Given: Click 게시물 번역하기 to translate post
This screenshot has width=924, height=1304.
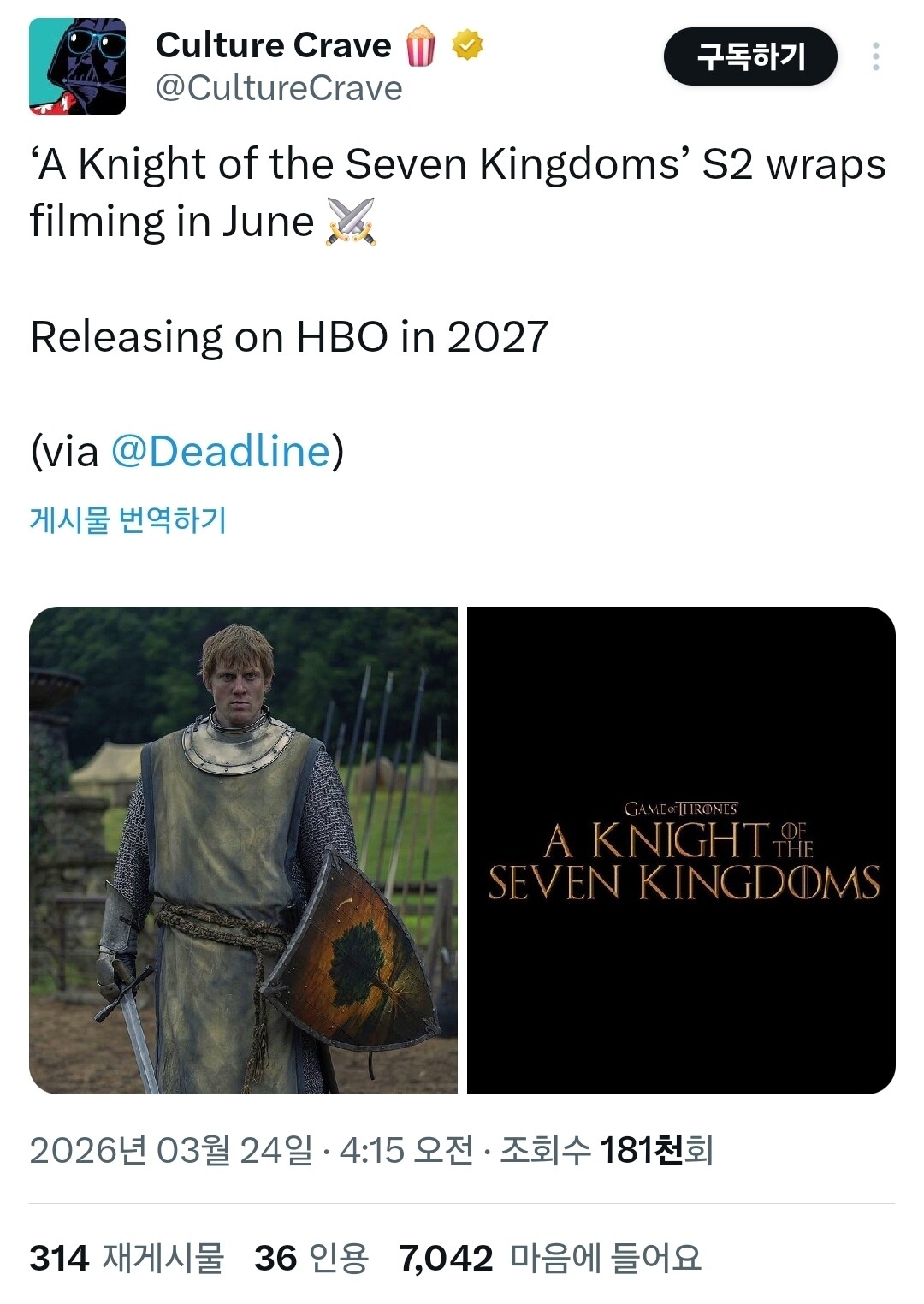Looking at the screenshot, I should pos(127,519).
